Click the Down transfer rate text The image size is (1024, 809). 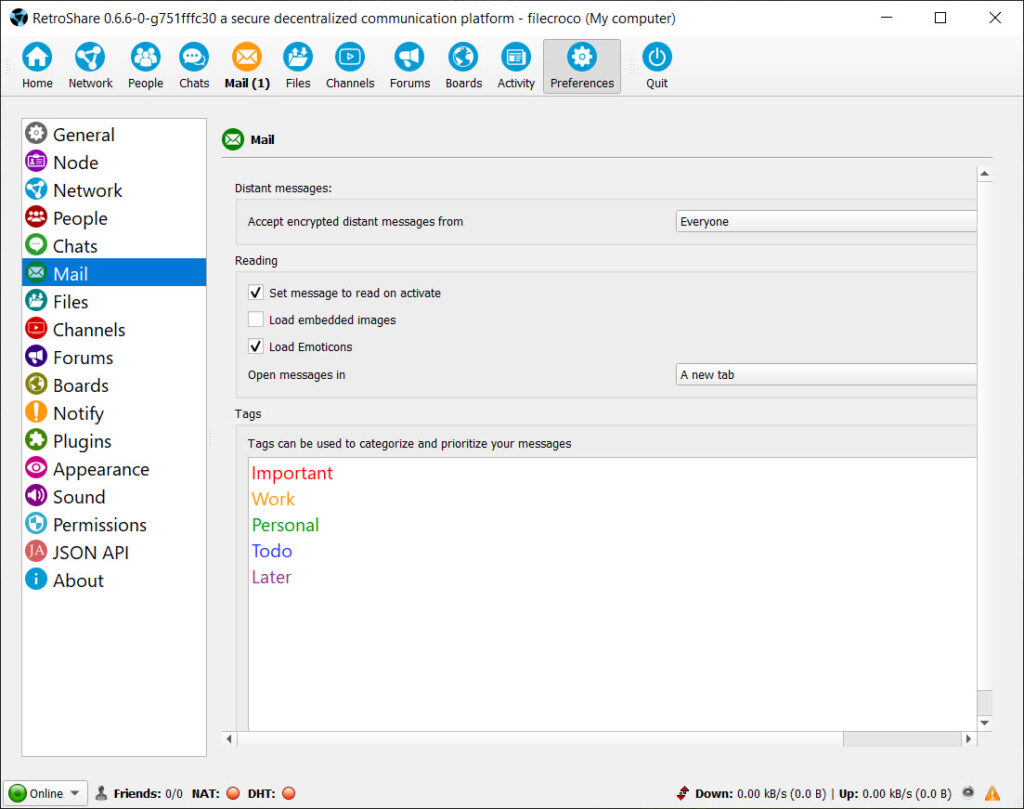pos(760,793)
